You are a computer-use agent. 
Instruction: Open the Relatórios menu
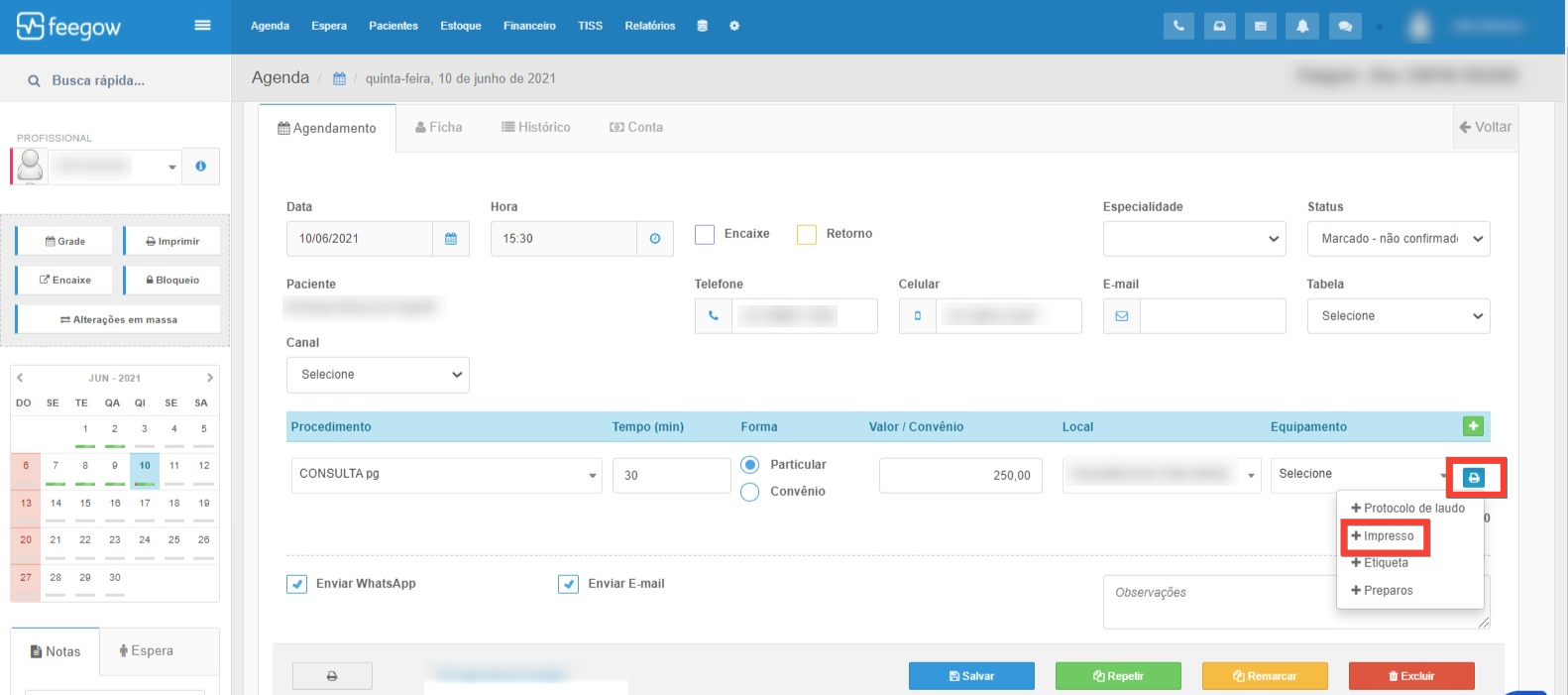tap(650, 26)
